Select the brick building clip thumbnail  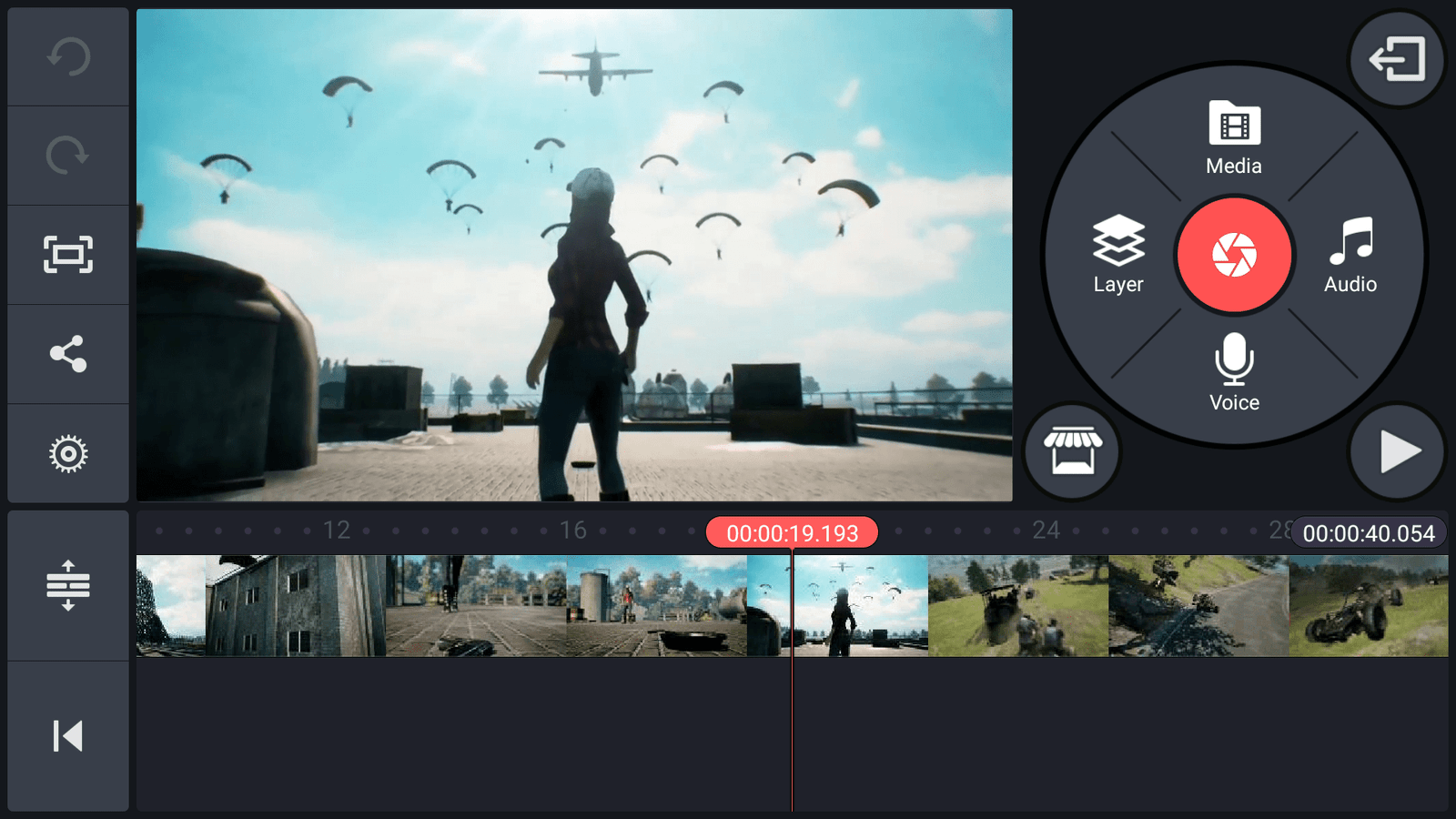coord(296,606)
